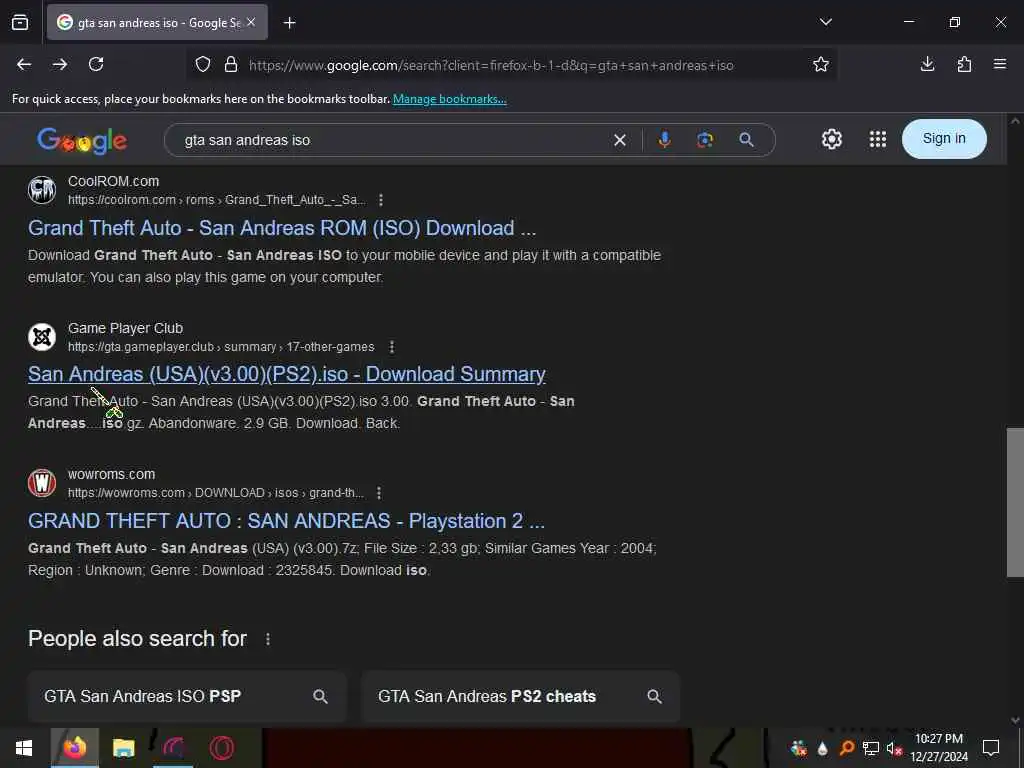Screen dimensions: 1024x768
Task: Click the 'wowroms.com' site name text
Action: [x=112, y=475]
